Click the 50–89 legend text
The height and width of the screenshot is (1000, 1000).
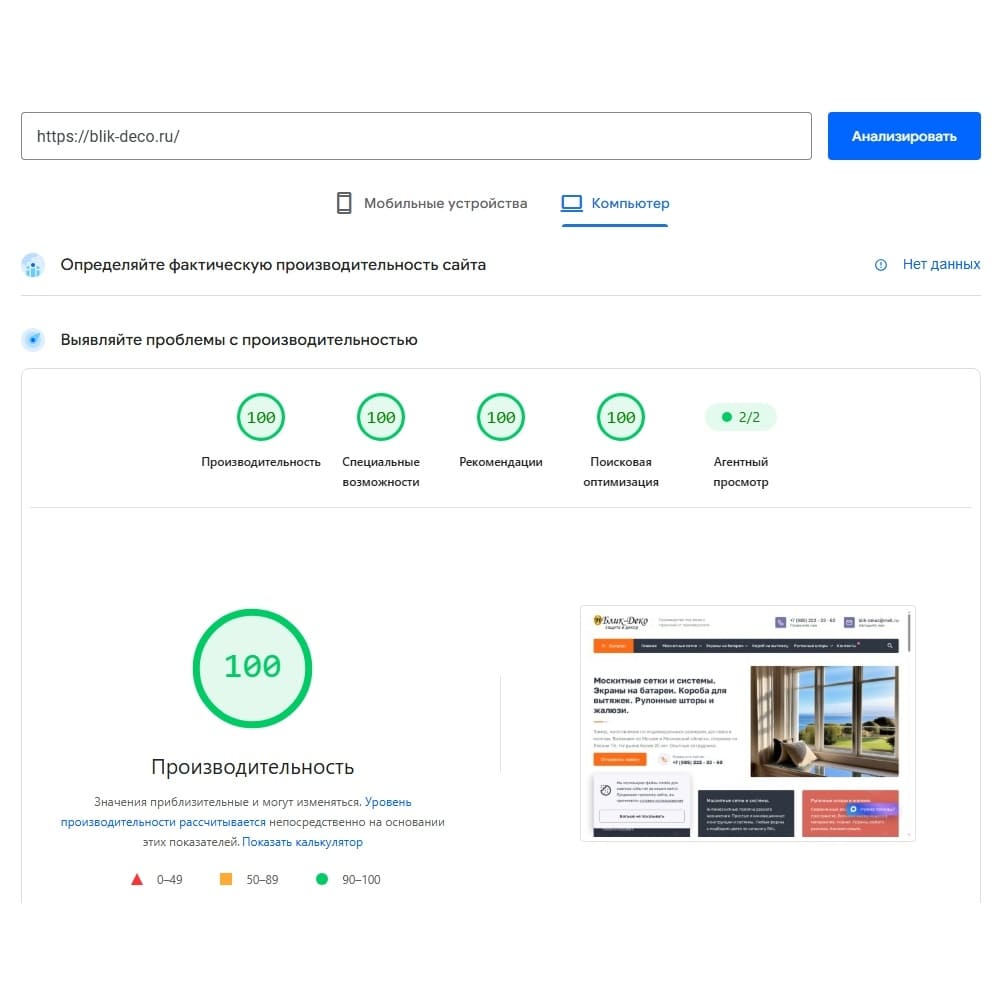point(262,879)
